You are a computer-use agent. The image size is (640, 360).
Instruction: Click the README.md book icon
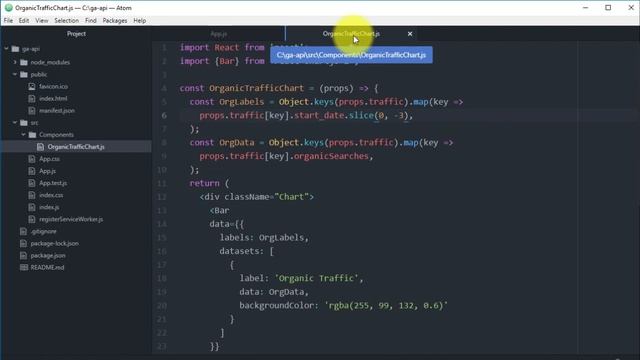pos(24,267)
